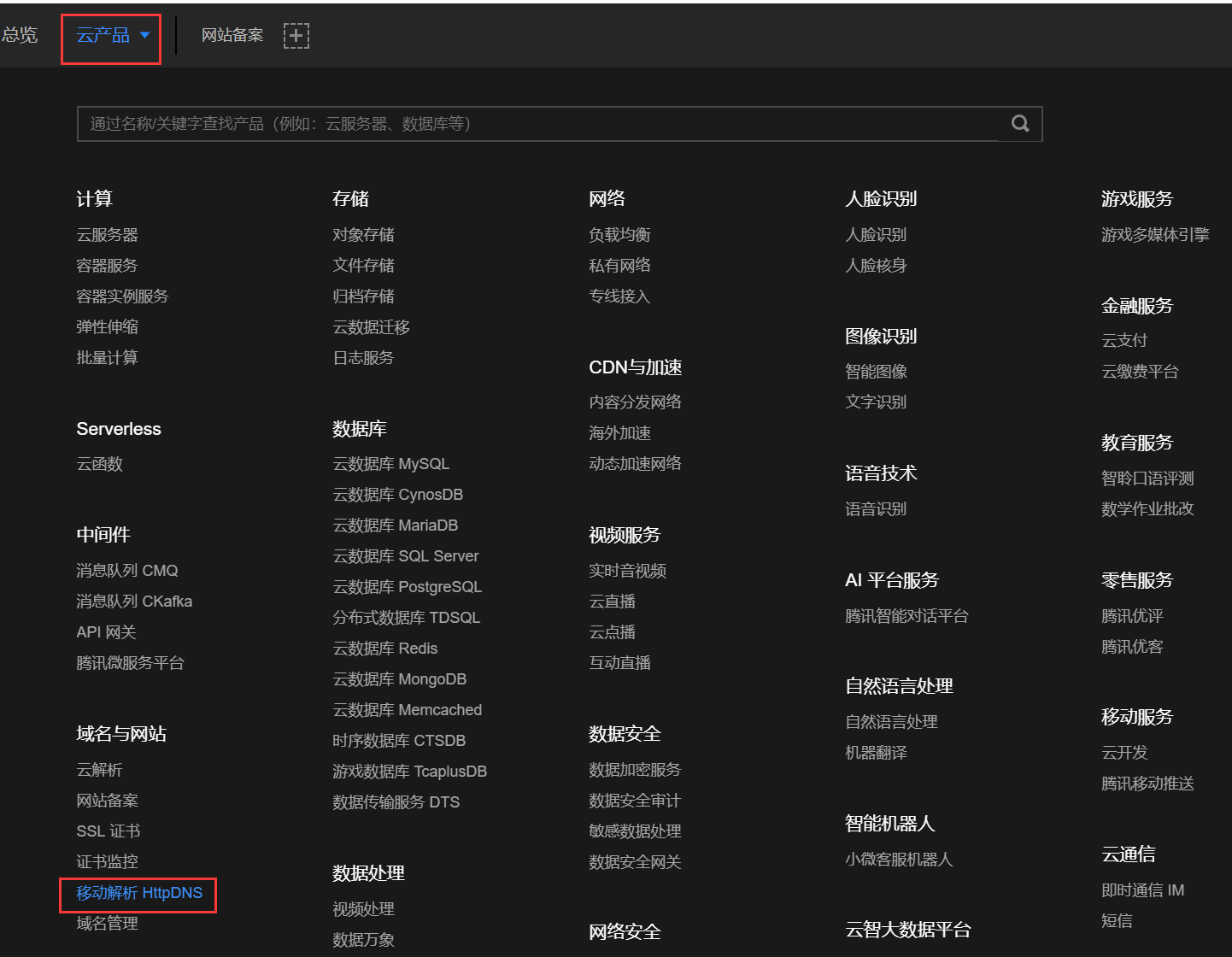Open 负载均衡 under 网络
The image size is (1232, 957).
(620, 235)
